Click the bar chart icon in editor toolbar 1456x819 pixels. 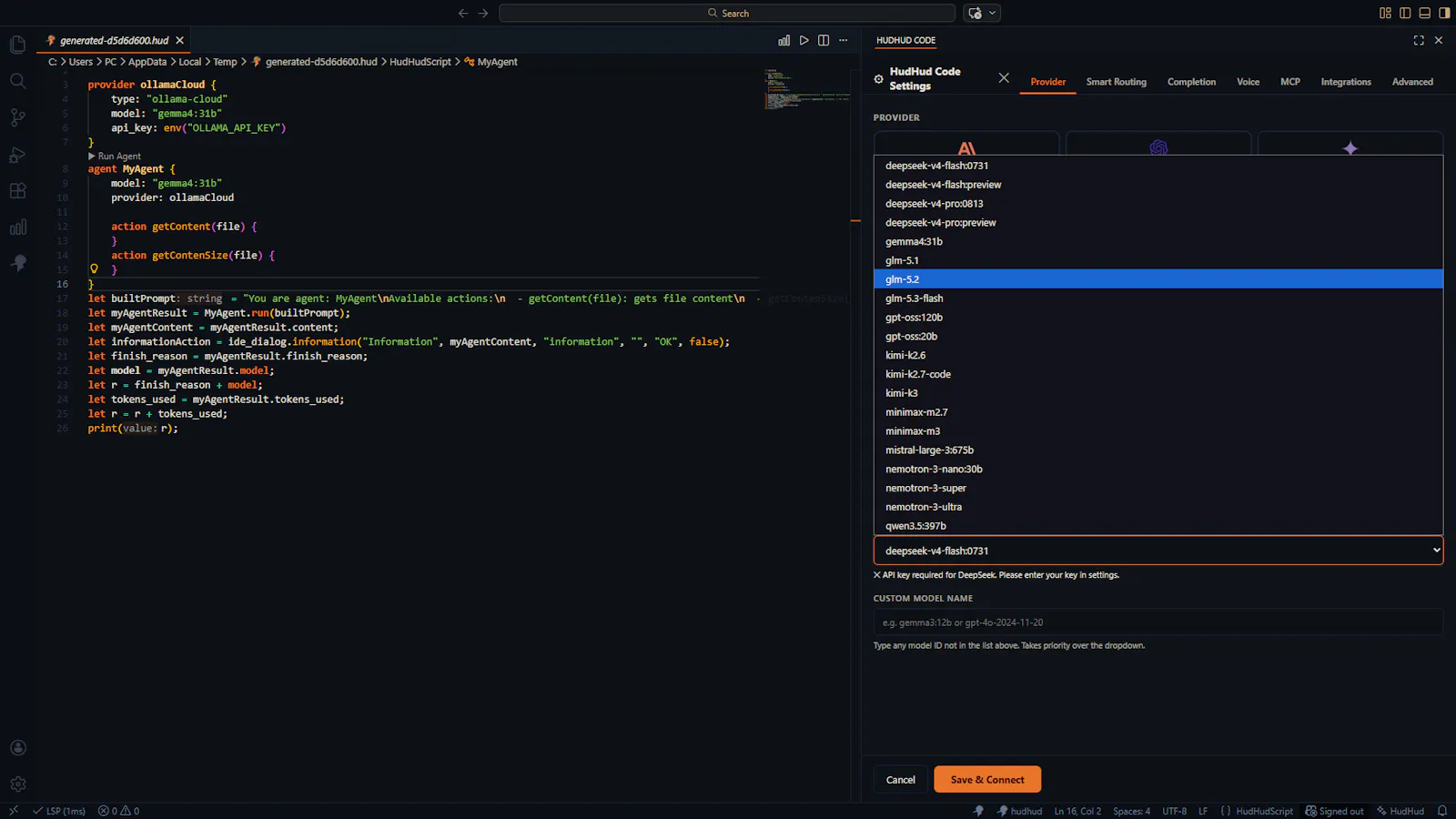point(784,40)
